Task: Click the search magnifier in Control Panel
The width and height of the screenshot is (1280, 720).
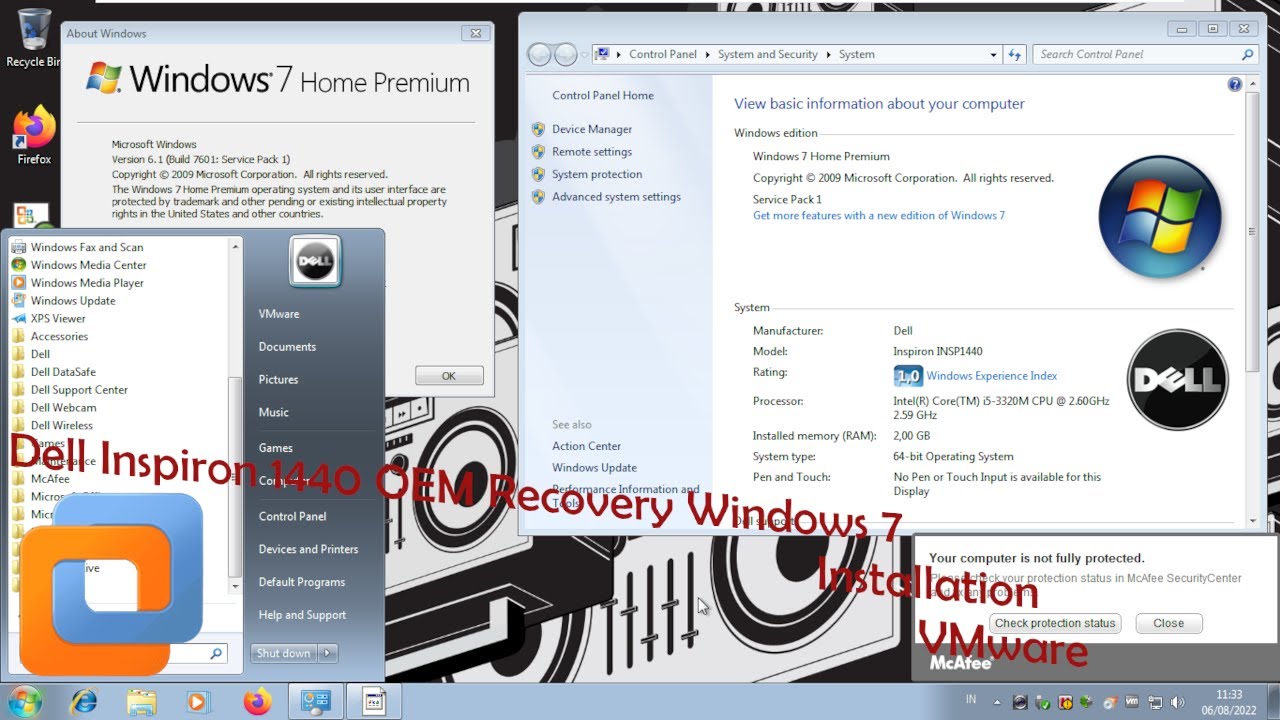Action: coord(1247,54)
